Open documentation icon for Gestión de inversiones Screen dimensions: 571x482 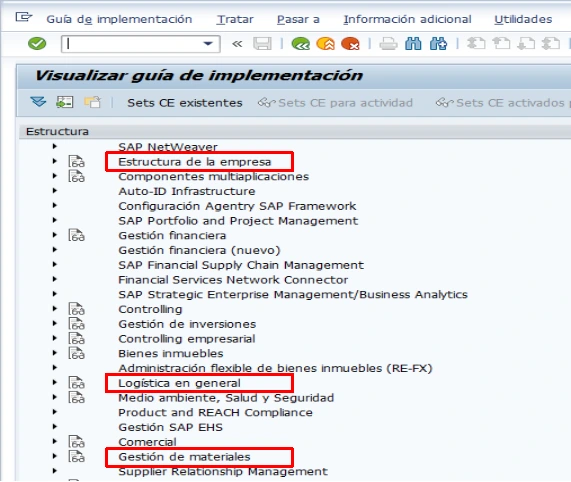click(x=76, y=324)
